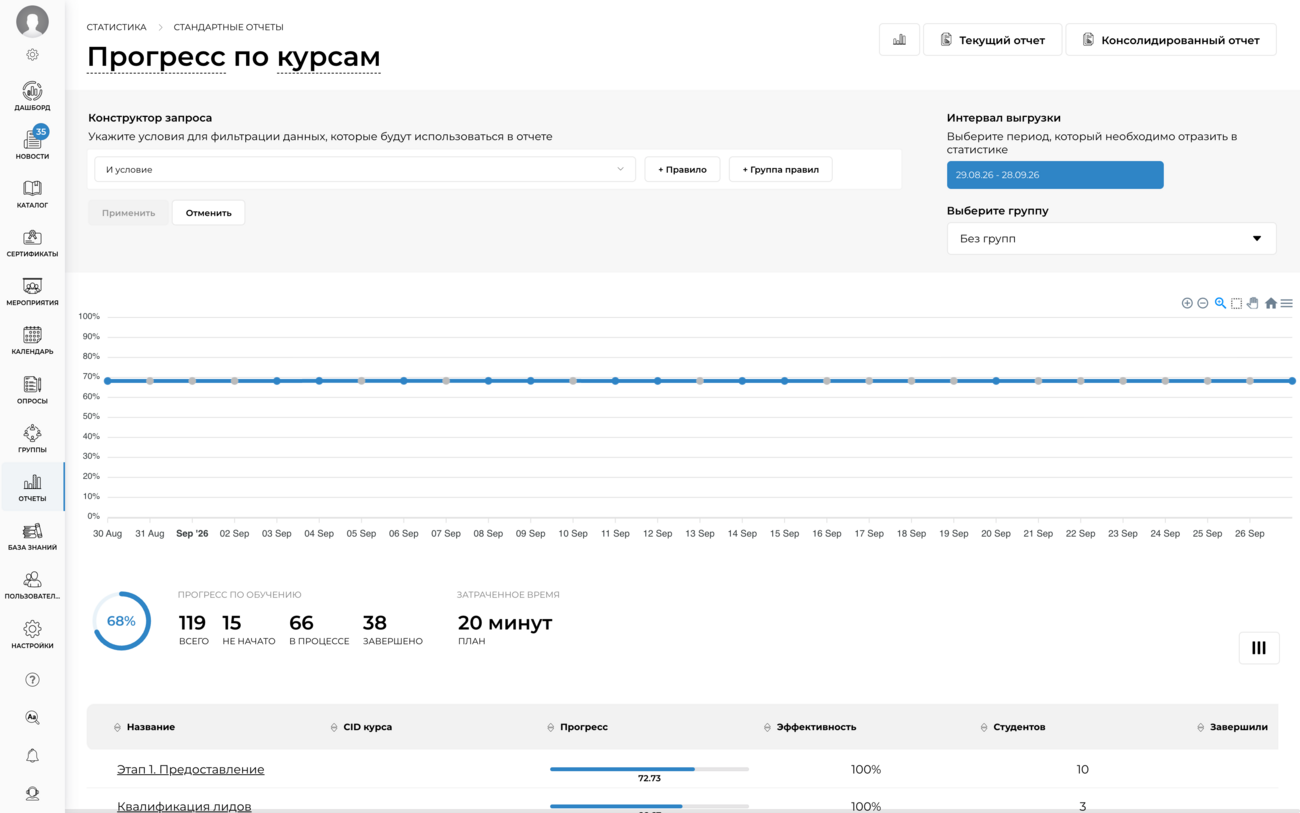1300x813 pixels.
Task: Click progress bar showing 72.73
Action: pos(649,769)
